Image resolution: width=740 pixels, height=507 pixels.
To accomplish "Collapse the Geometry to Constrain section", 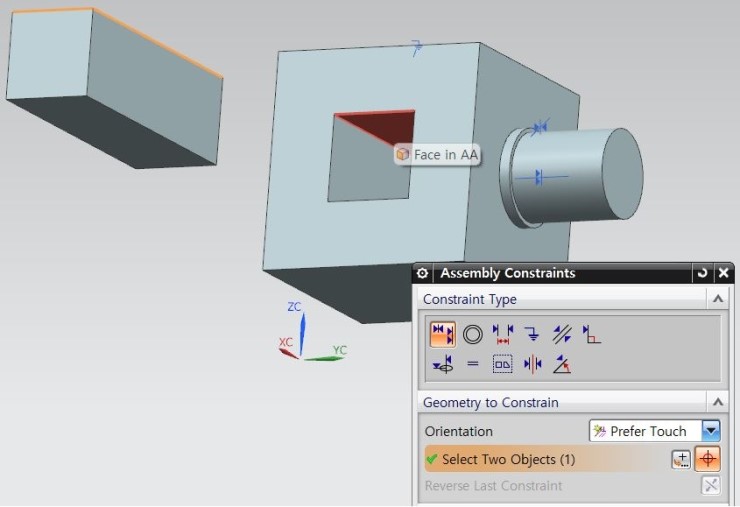I will pos(717,402).
